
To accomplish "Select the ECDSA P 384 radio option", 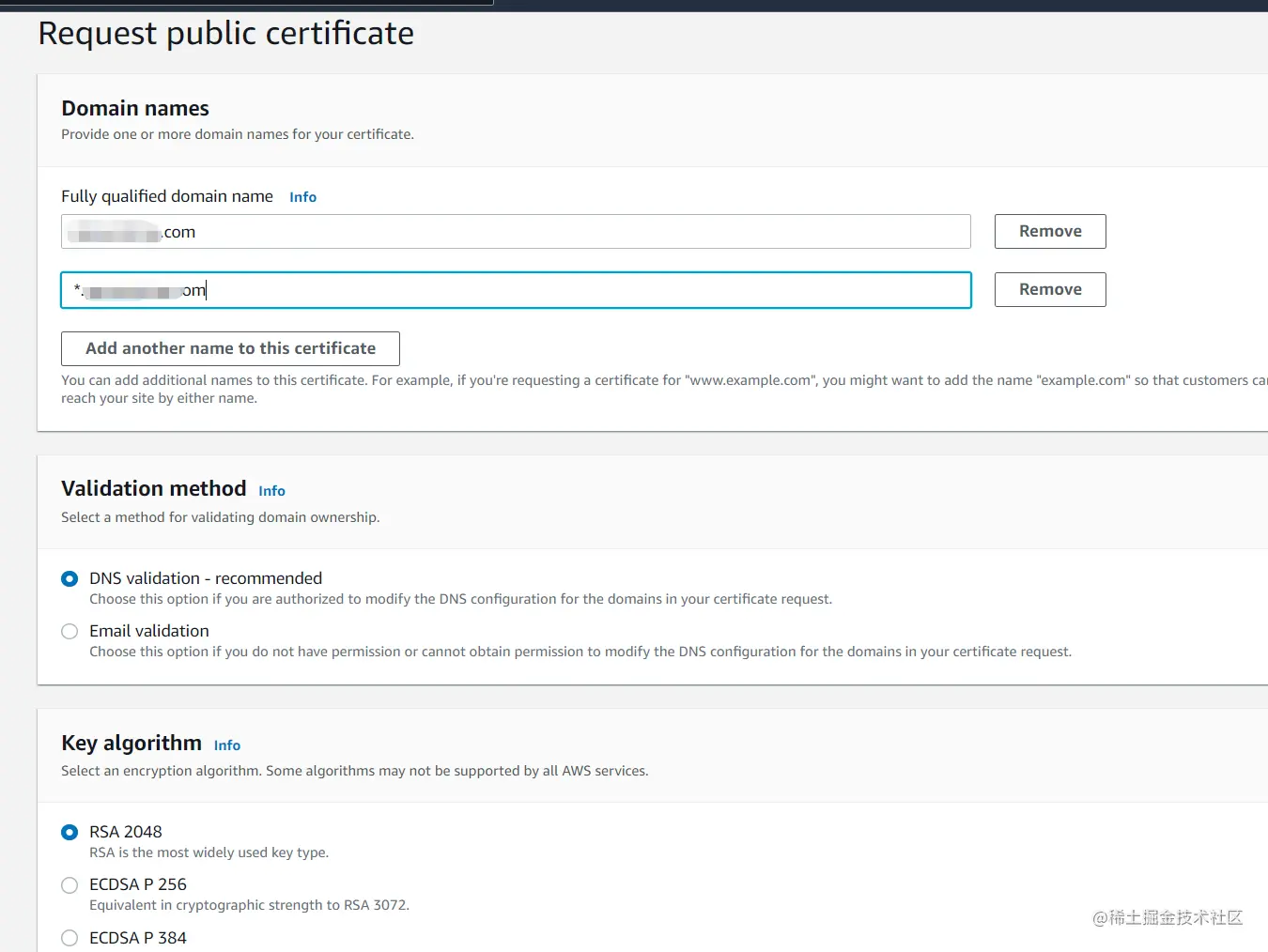I will 70,938.
